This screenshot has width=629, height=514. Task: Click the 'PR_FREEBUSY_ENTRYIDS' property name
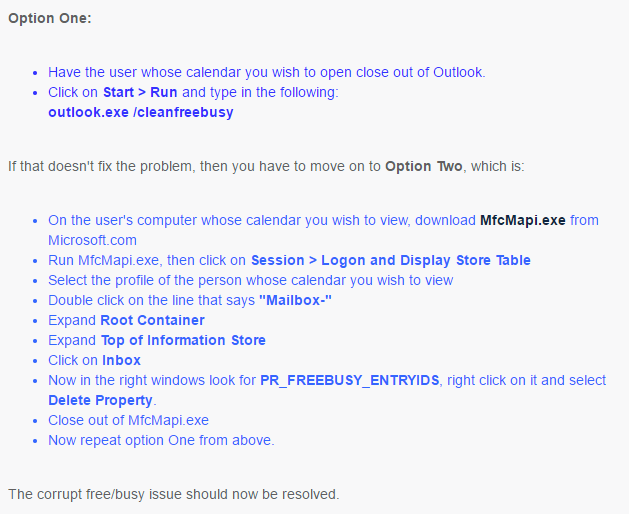[x=350, y=380]
